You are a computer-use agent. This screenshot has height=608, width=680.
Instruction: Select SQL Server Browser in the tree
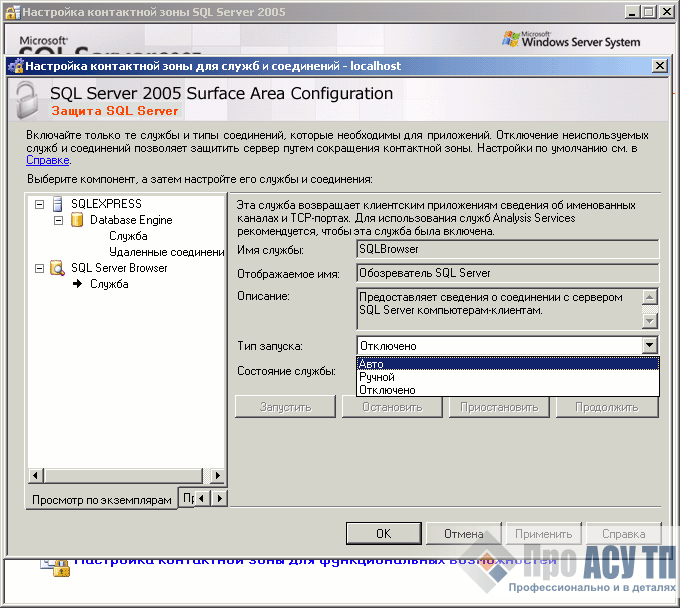119,268
